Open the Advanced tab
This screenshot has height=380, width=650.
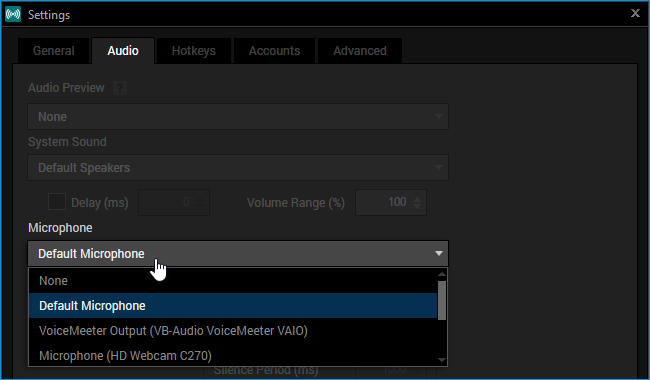(x=360, y=51)
